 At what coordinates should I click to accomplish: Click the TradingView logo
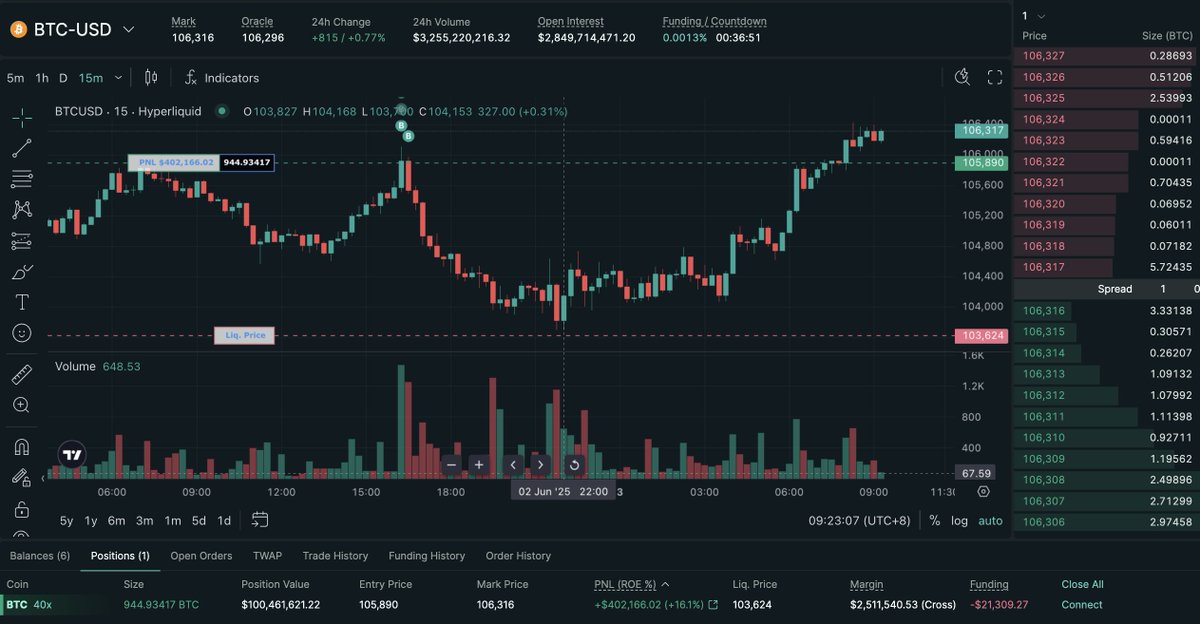(72, 455)
